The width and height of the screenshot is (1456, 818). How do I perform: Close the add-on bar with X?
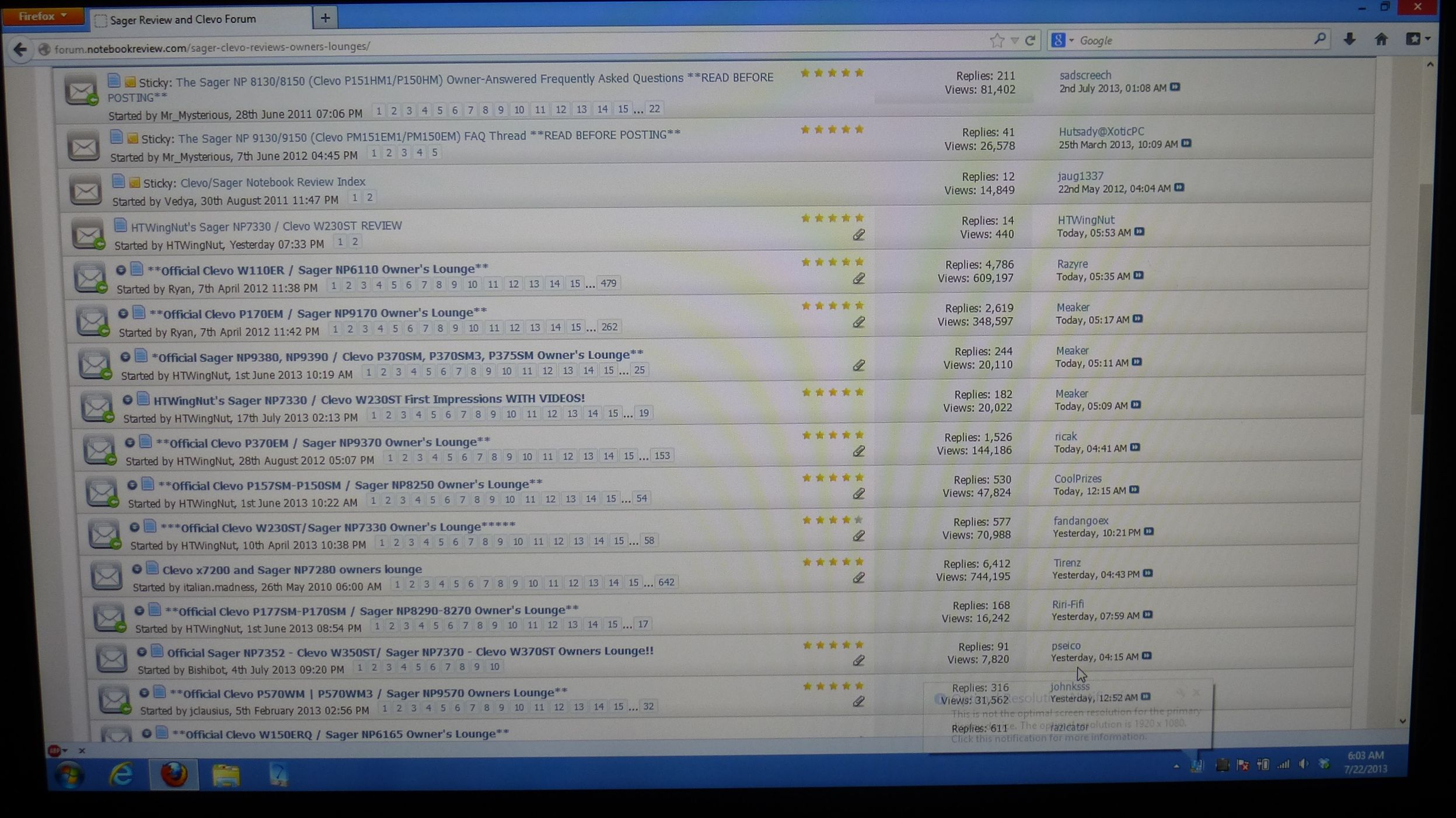click(x=82, y=751)
